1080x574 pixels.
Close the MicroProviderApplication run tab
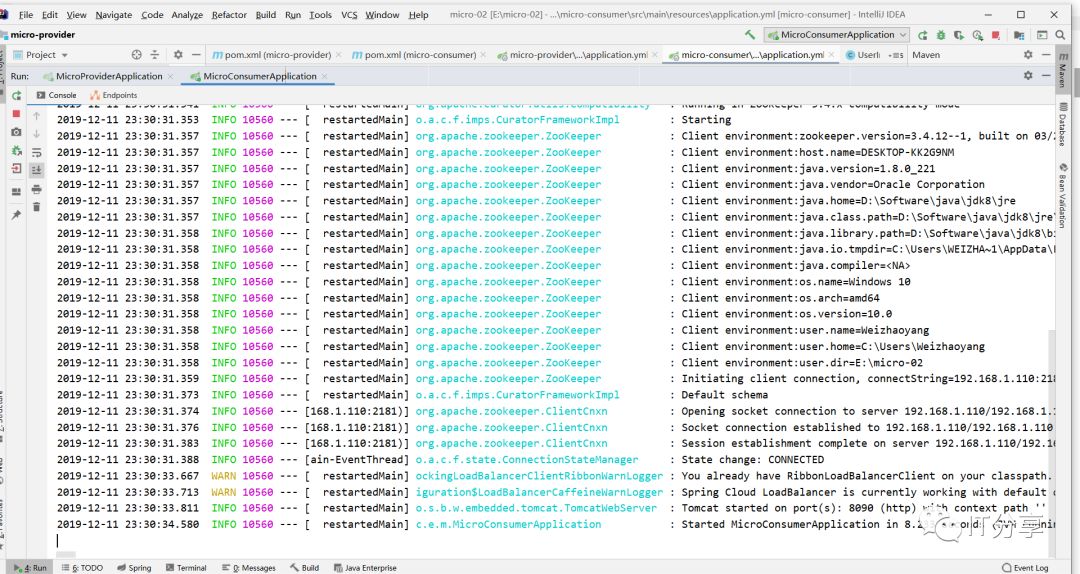click(171, 76)
